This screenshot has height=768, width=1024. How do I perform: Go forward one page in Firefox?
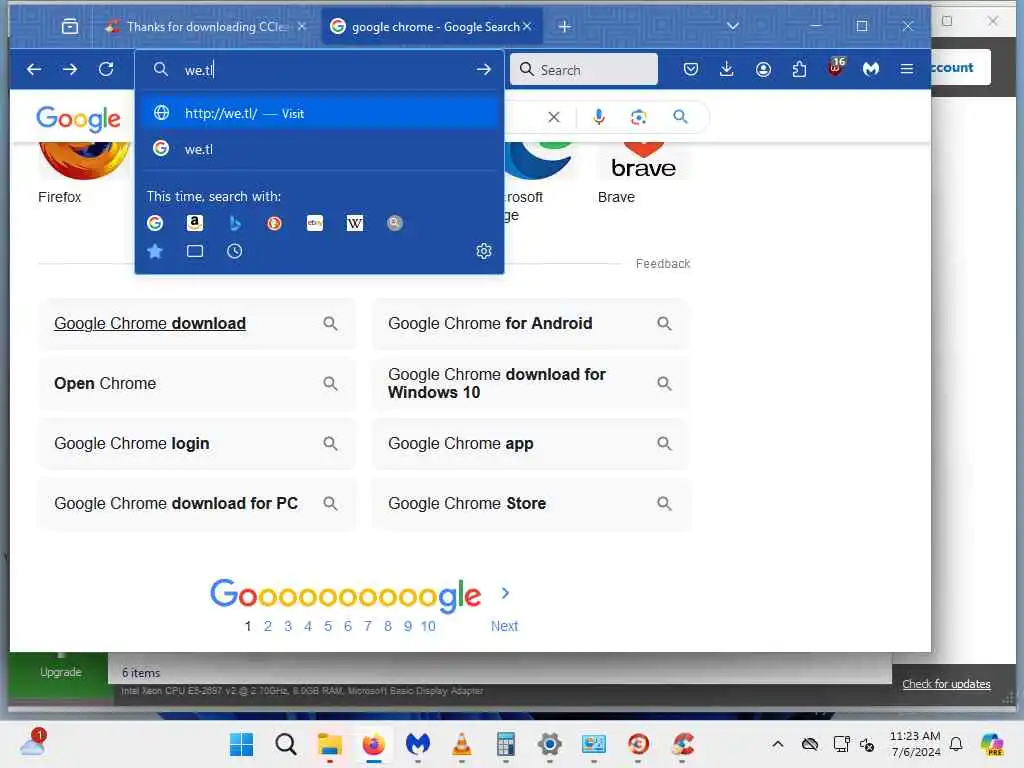coord(70,69)
